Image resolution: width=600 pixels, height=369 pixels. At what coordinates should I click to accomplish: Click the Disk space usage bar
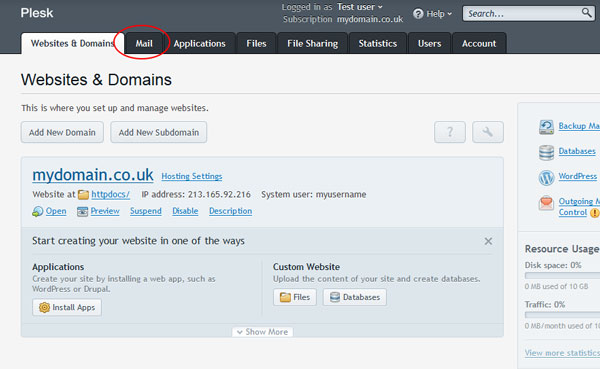click(x=562, y=276)
